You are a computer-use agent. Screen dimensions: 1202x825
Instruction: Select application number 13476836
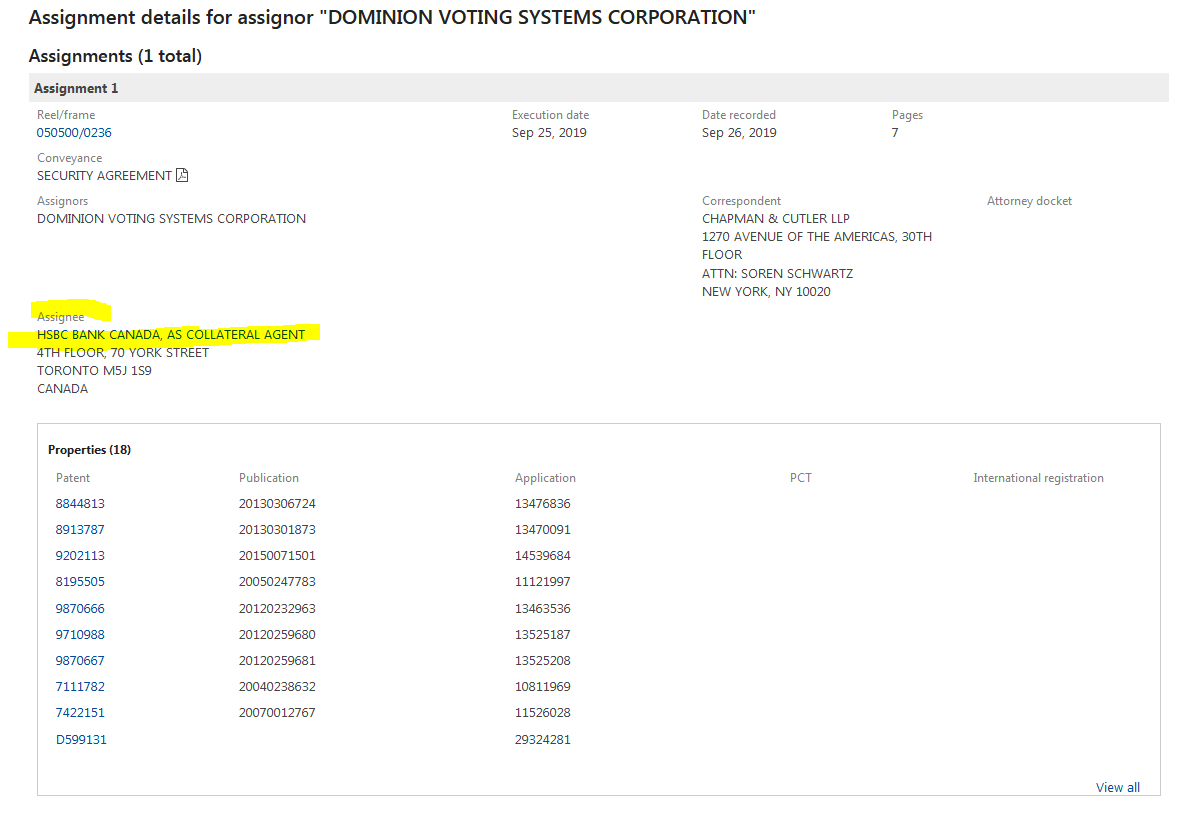click(x=543, y=504)
